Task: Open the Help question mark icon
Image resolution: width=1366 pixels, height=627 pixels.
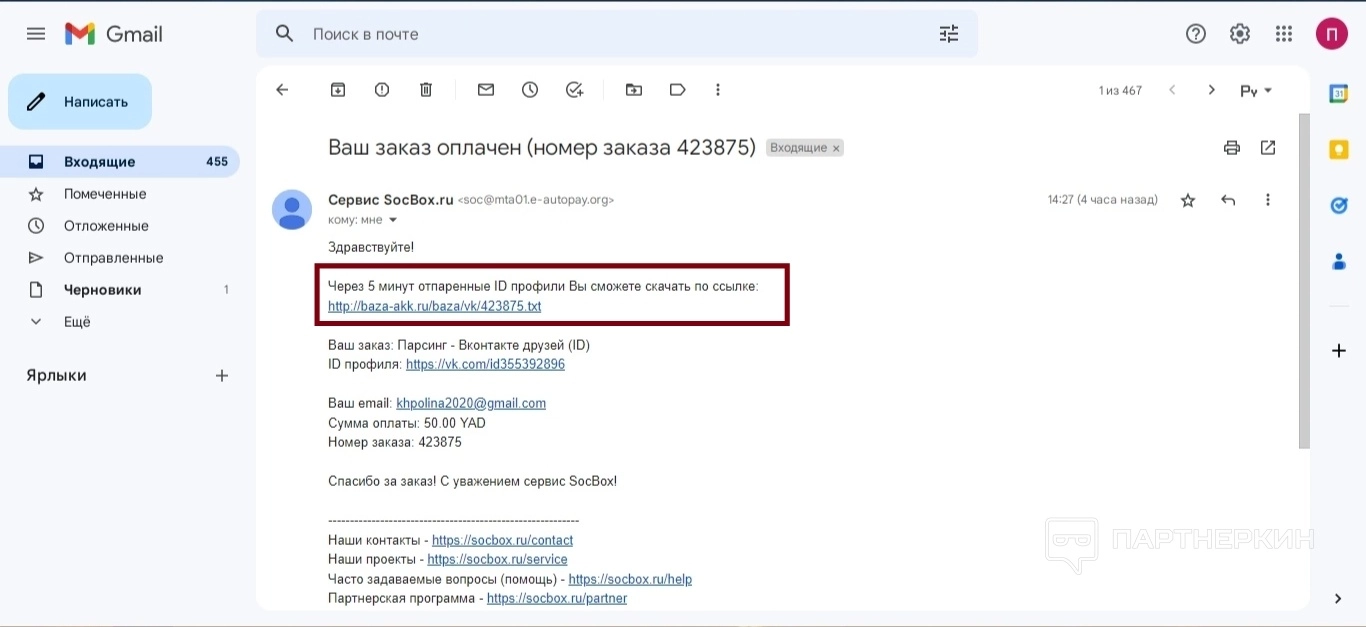Action: tap(1196, 34)
